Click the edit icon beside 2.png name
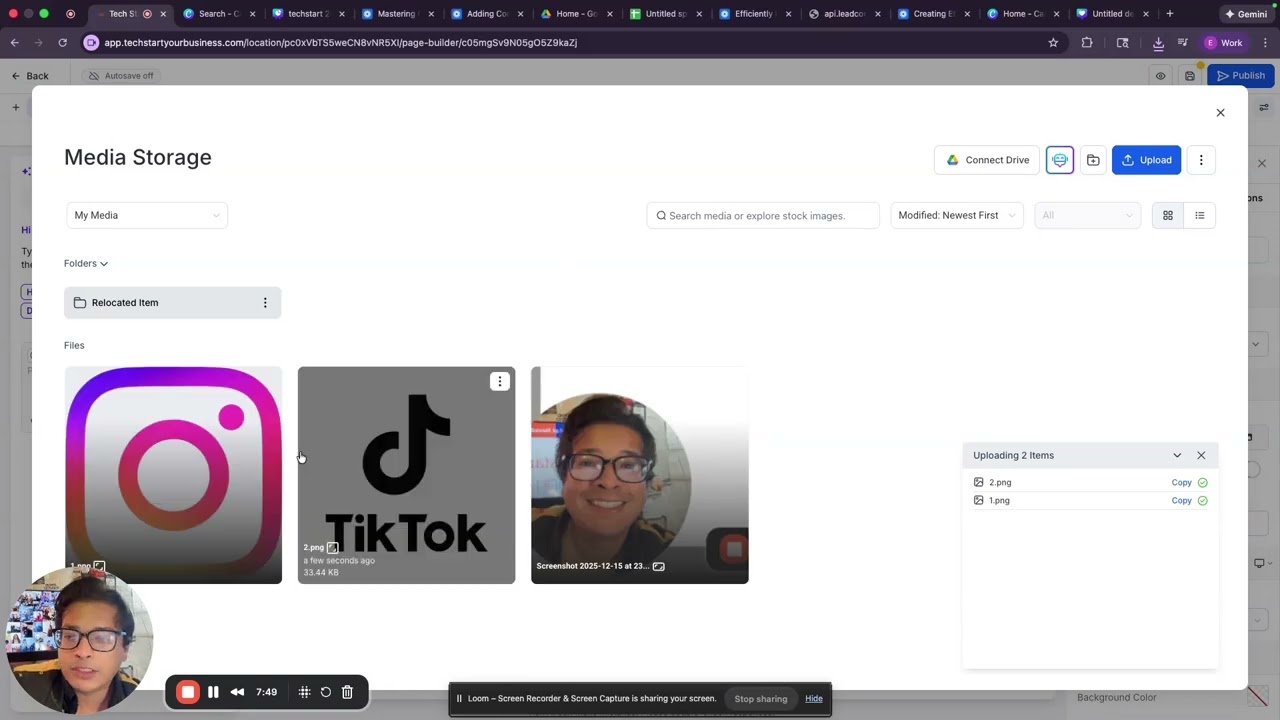This screenshot has height=720, width=1280. pos(332,548)
